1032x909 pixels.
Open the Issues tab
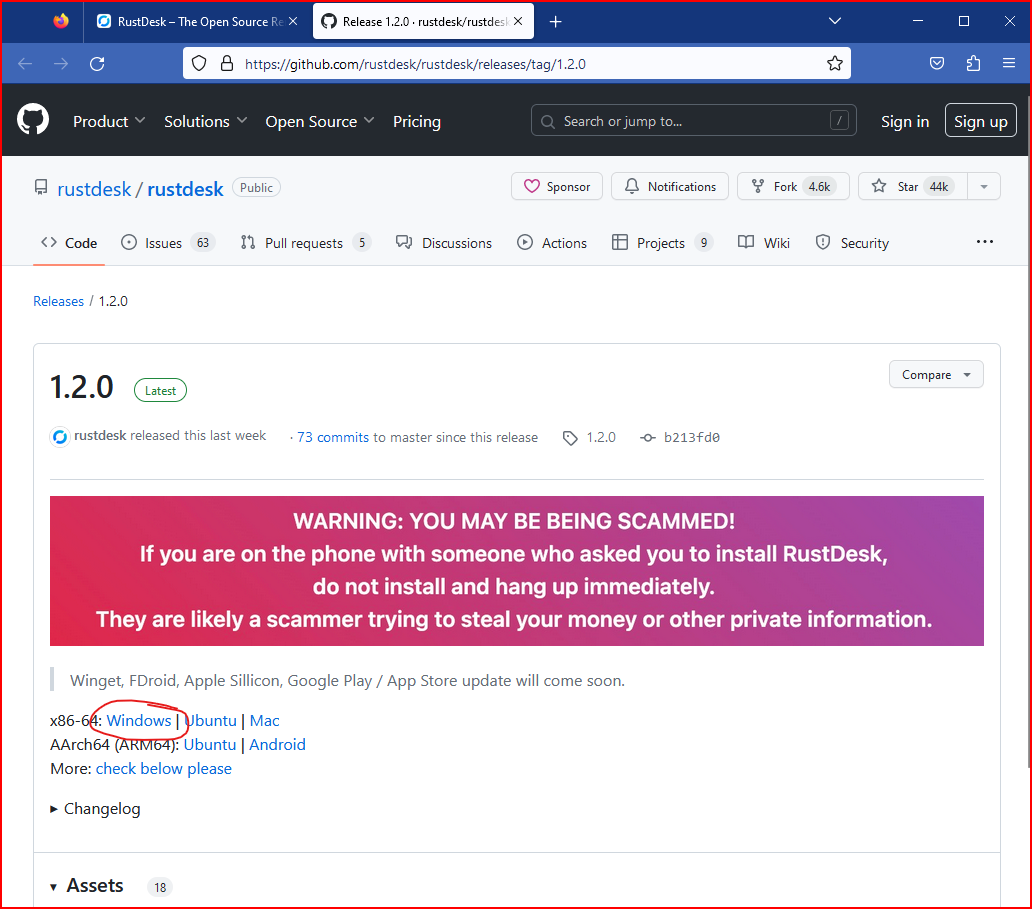click(168, 243)
